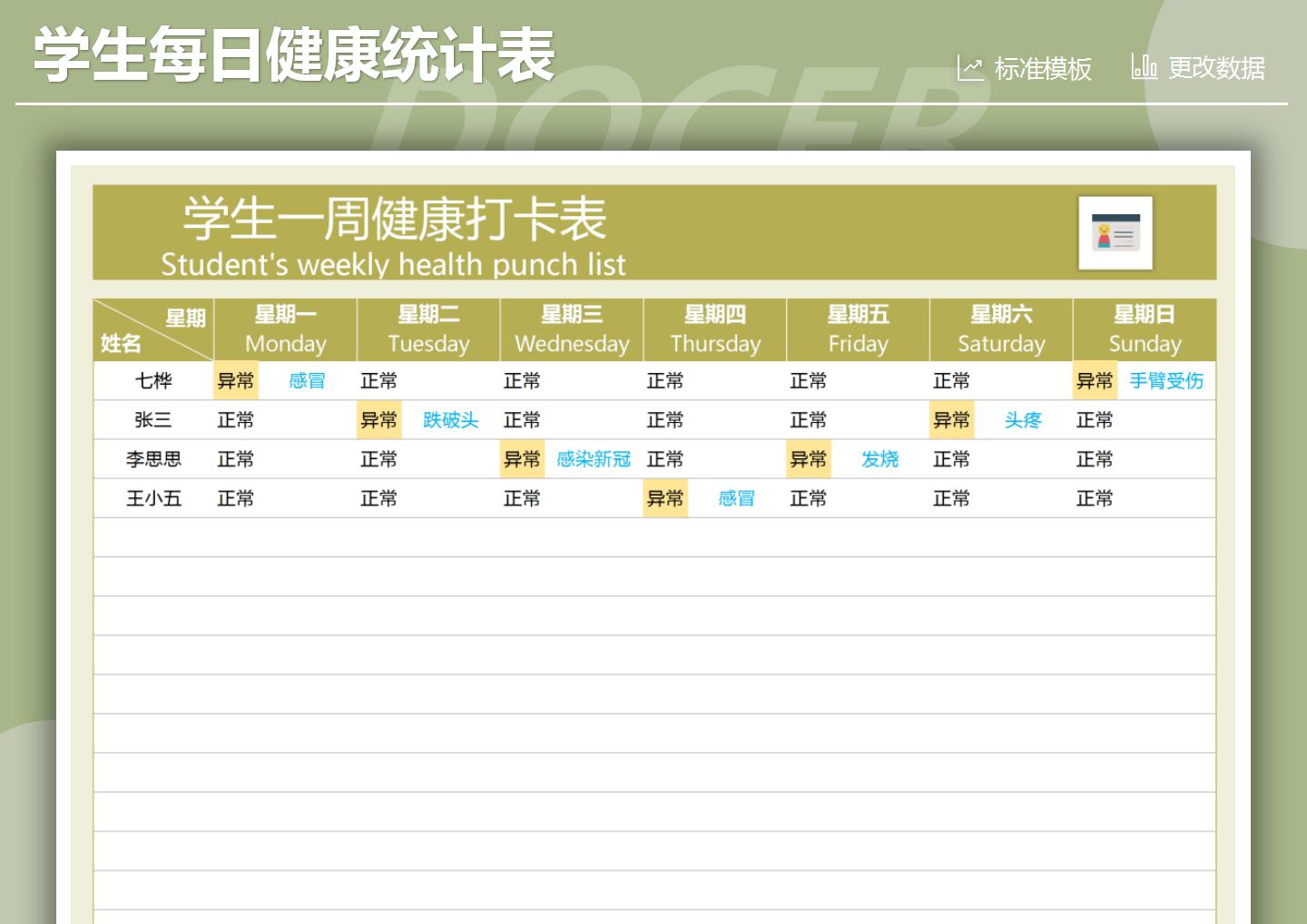Click the 感冒 note for 七桦 on Monday

point(305,381)
